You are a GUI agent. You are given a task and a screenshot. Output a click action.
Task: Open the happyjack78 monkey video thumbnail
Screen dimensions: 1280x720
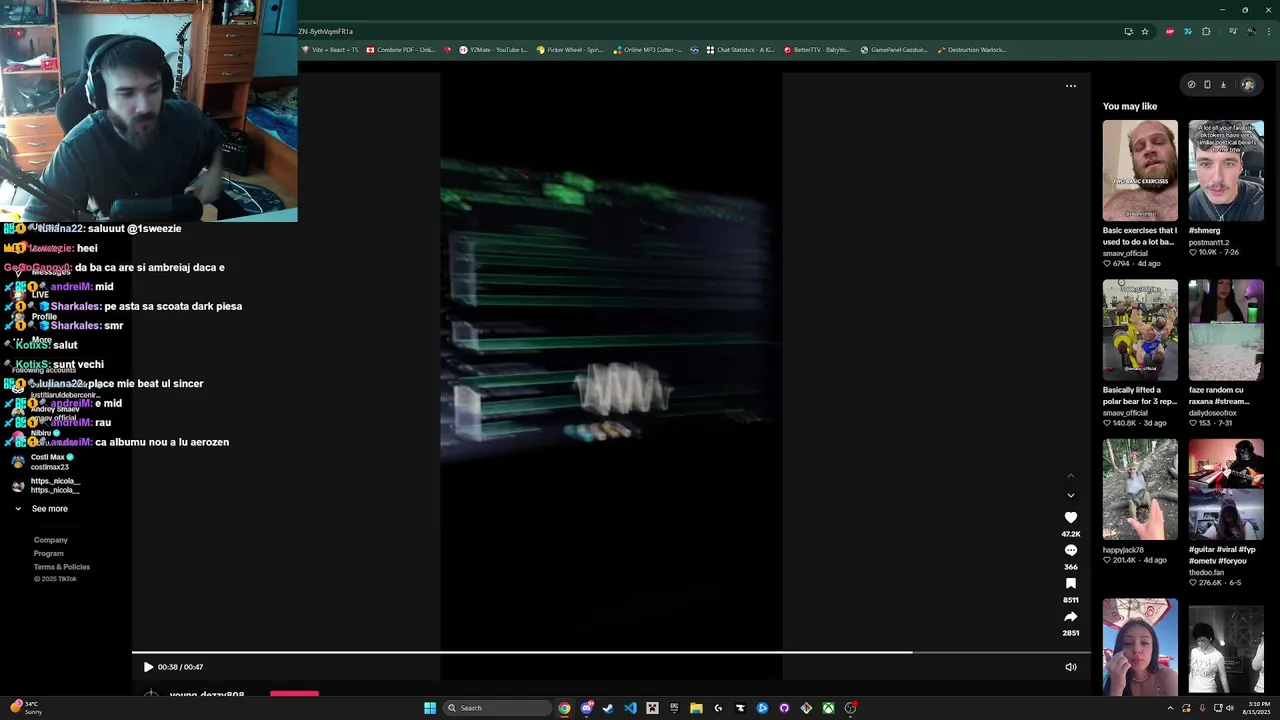tap(1140, 489)
